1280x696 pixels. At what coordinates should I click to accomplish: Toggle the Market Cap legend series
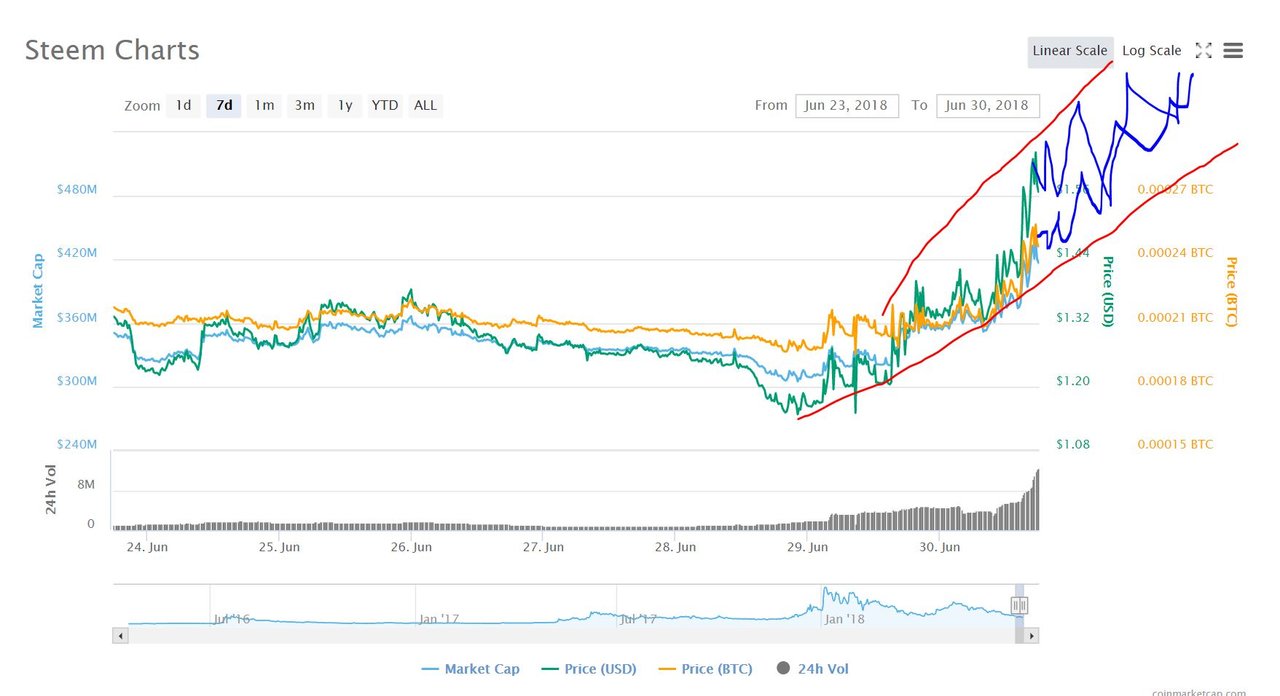coord(470,669)
